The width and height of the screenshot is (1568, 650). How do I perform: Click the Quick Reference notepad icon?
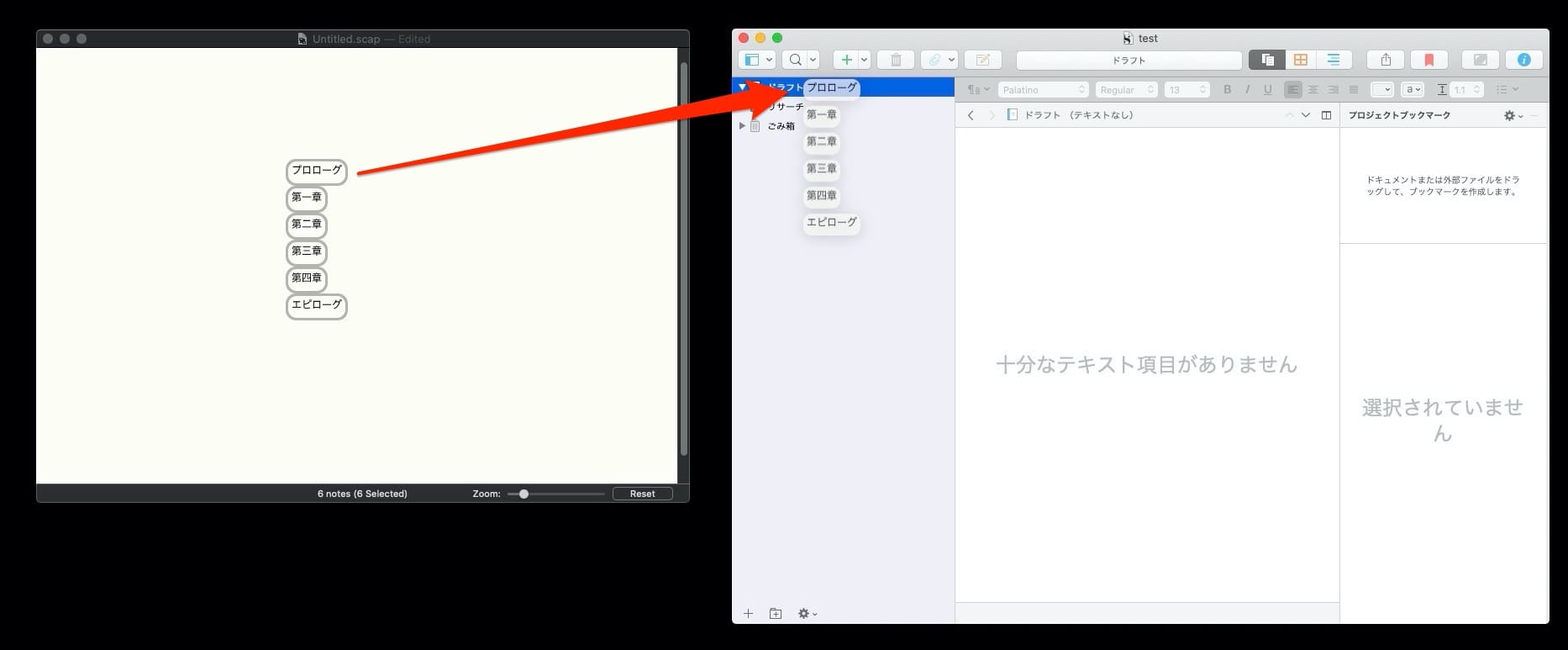[x=982, y=60]
